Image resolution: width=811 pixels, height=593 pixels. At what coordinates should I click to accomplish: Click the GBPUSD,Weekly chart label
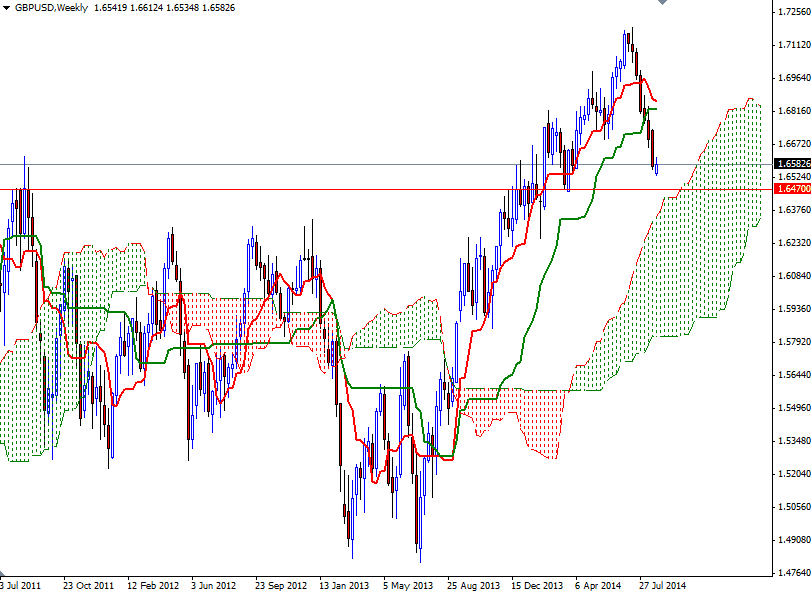point(48,7)
